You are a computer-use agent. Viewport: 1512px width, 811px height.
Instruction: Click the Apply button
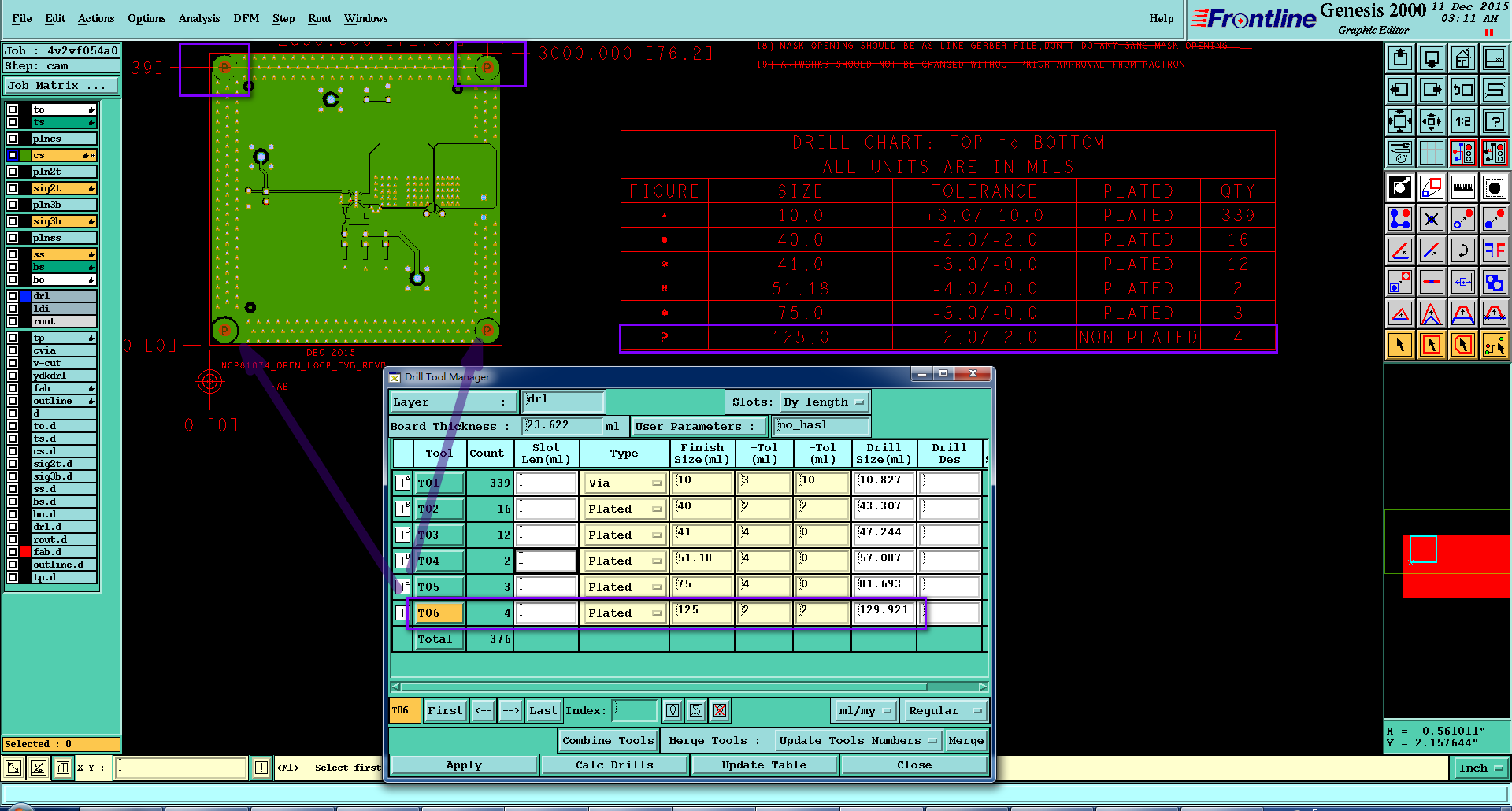click(x=464, y=765)
